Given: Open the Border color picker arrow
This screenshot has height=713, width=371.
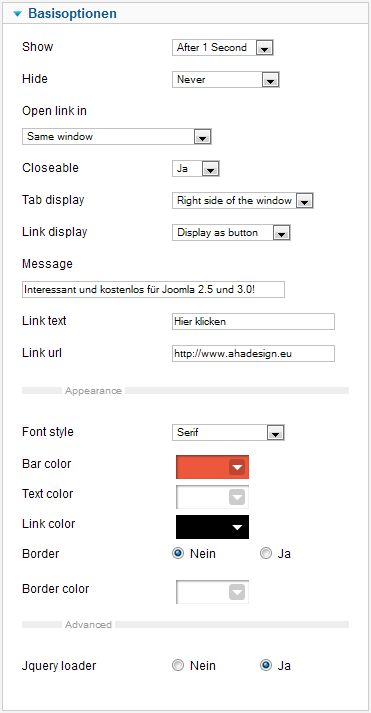Looking at the screenshot, I should pyautogui.click(x=237, y=592).
